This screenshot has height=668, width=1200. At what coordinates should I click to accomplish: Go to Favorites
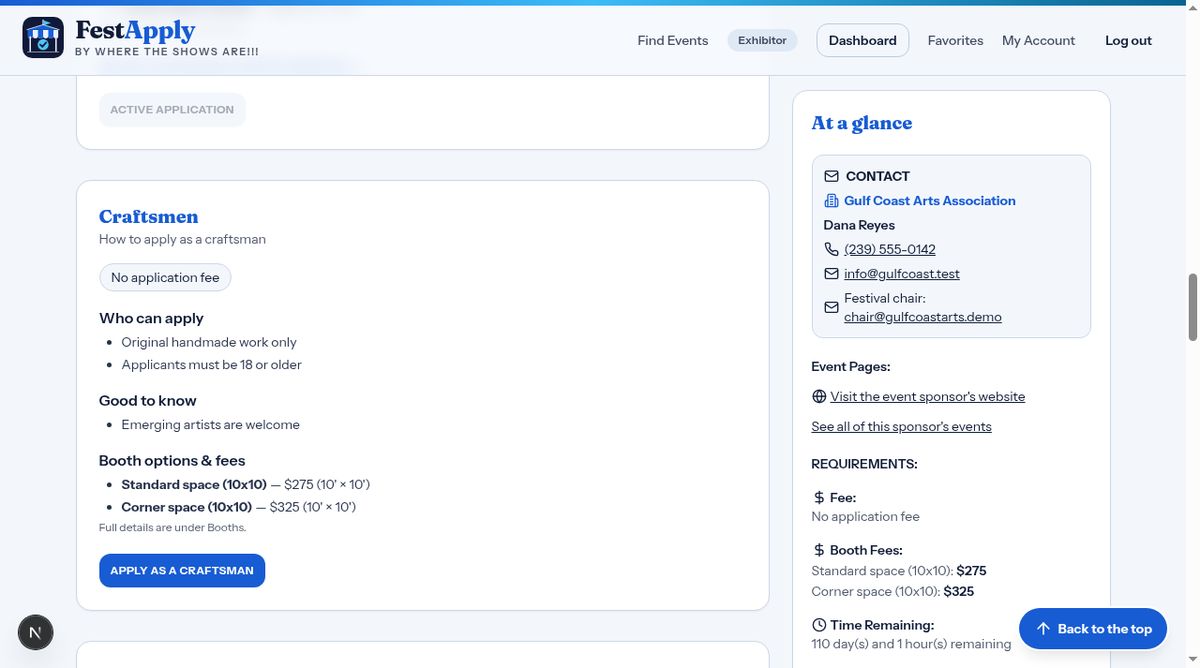956,41
